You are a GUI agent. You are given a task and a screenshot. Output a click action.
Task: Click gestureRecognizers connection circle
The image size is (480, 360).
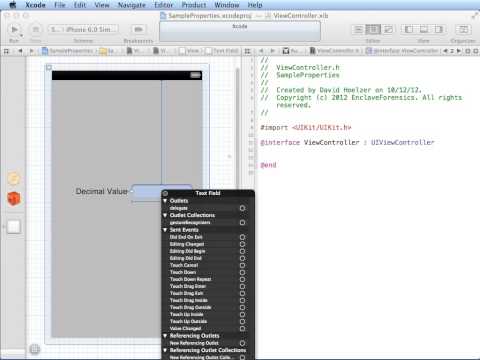242,222
